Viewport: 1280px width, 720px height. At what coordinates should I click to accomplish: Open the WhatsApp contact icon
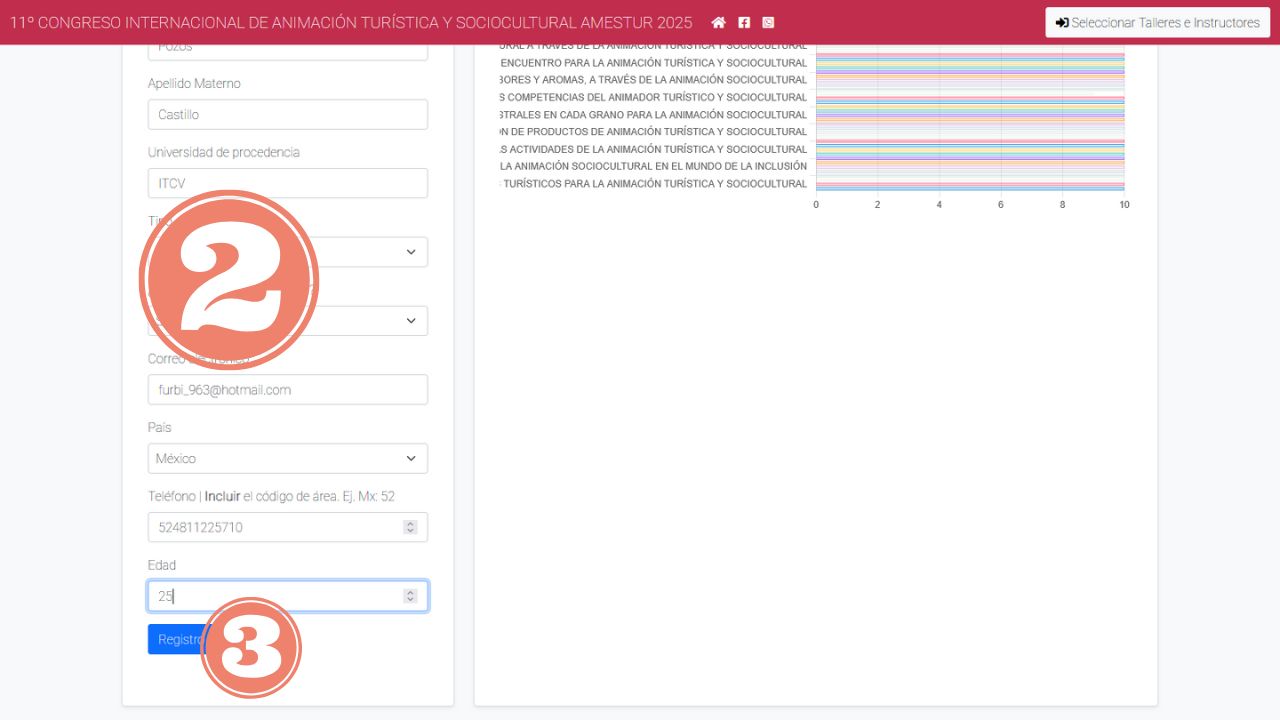tap(768, 22)
